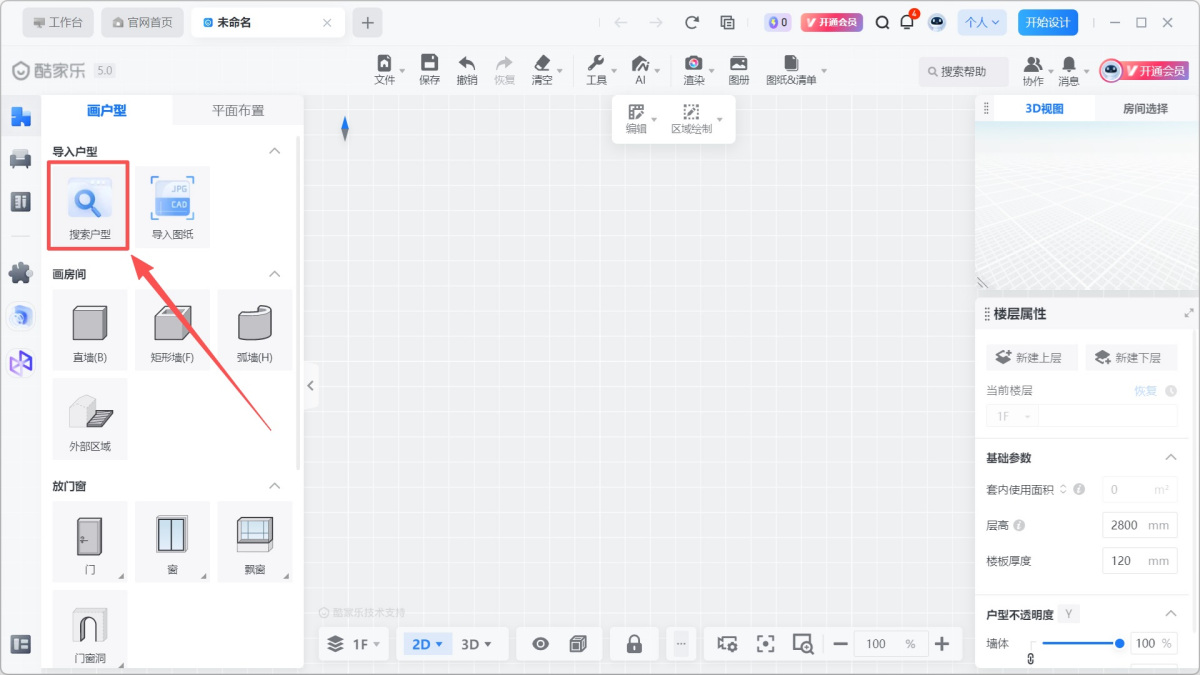Click the Clear (清空) eraser icon
The height and width of the screenshot is (675, 1200).
[x=542, y=69]
